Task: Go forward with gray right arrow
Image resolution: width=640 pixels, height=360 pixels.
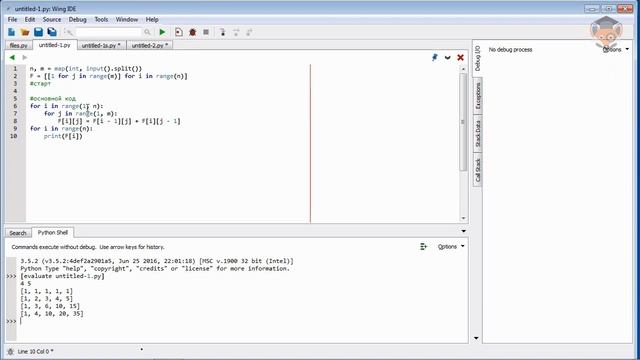Action: coord(24,58)
